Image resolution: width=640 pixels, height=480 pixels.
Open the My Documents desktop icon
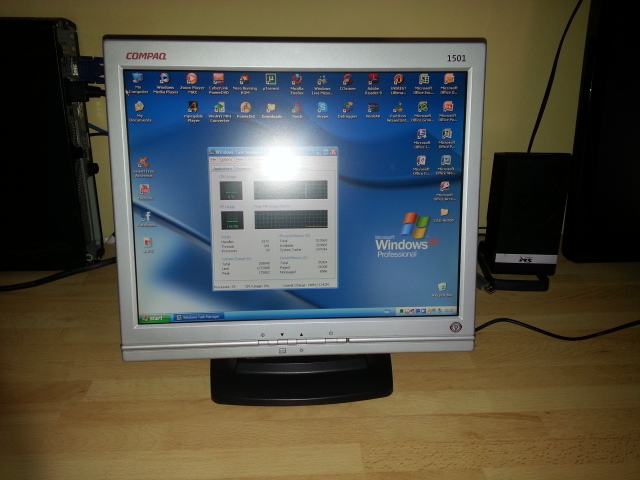point(140,112)
